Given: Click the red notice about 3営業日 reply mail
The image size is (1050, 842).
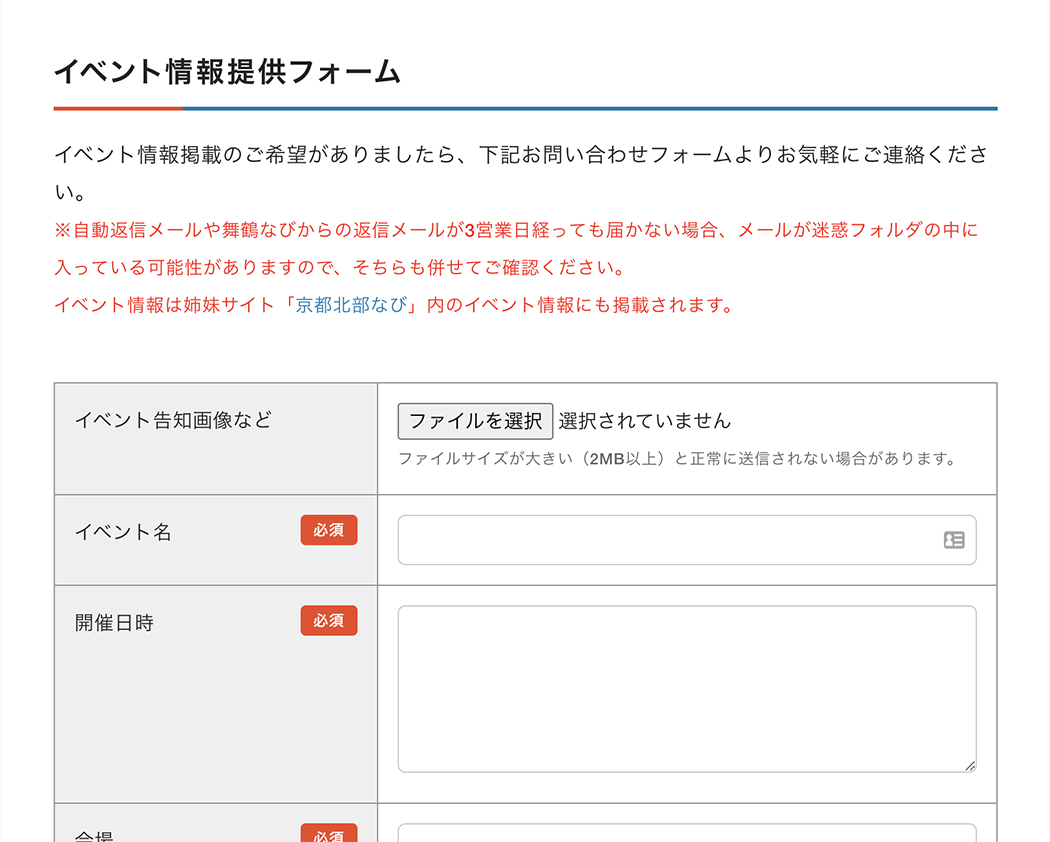Looking at the screenshot, I should 515,231.
